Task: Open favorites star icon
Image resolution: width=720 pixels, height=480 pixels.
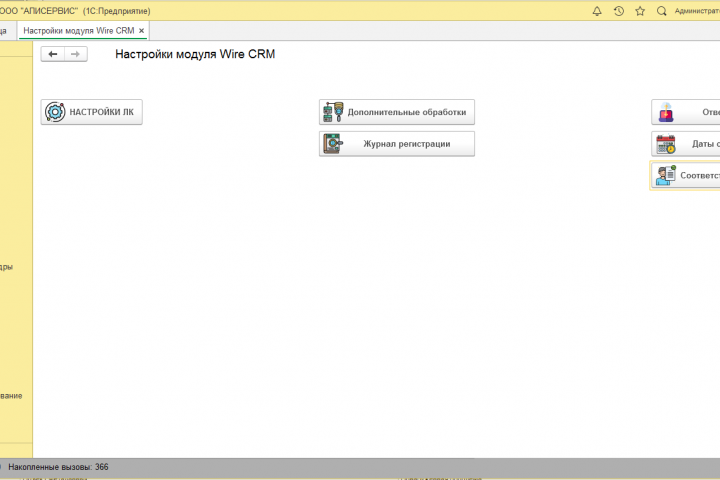Action: [640, 11]
